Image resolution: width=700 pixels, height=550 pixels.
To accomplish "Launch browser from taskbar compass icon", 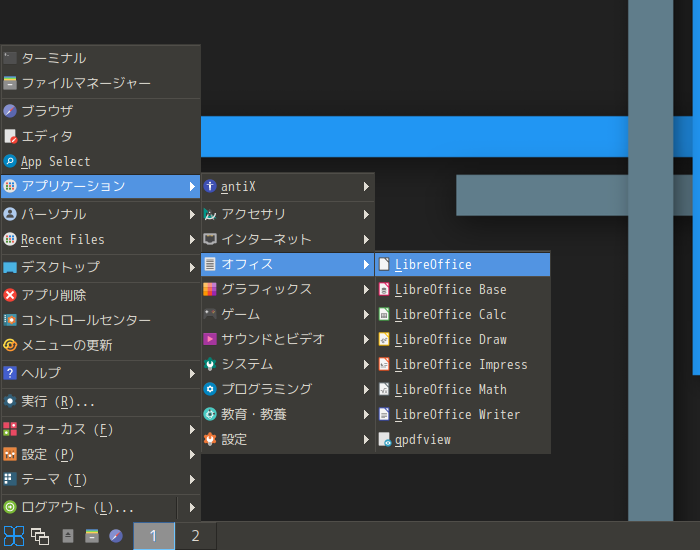I will 116,536.
